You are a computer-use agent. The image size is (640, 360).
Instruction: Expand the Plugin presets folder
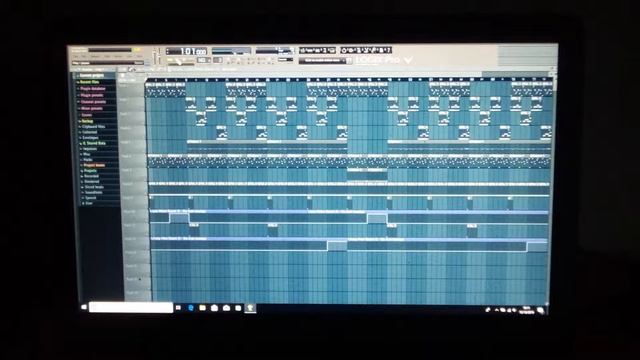(x=91, y=95)
